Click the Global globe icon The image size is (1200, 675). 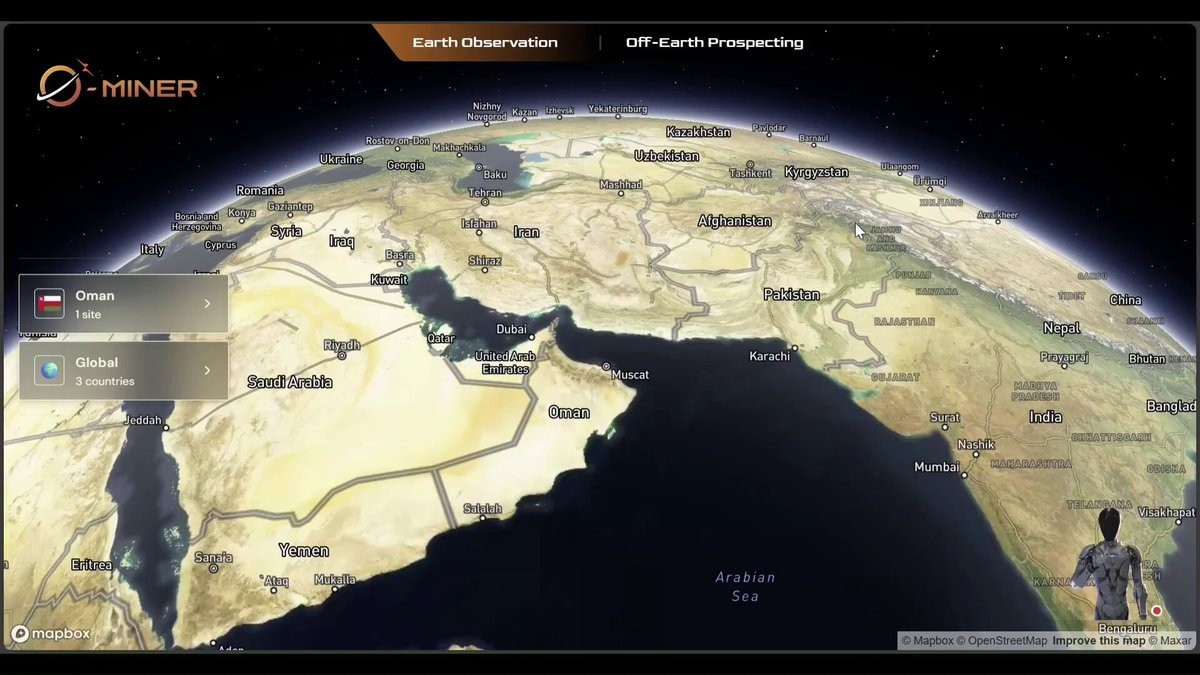(49, 371)
